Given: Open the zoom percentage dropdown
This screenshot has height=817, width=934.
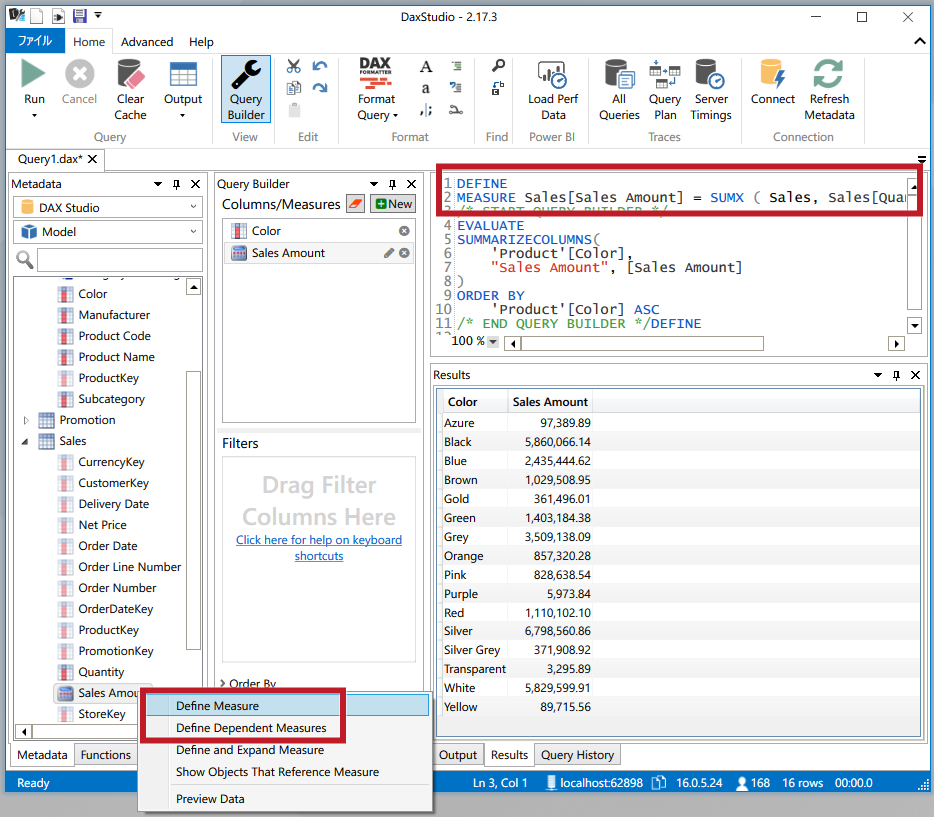Looking at the screenshot, I should click(493, 342).
